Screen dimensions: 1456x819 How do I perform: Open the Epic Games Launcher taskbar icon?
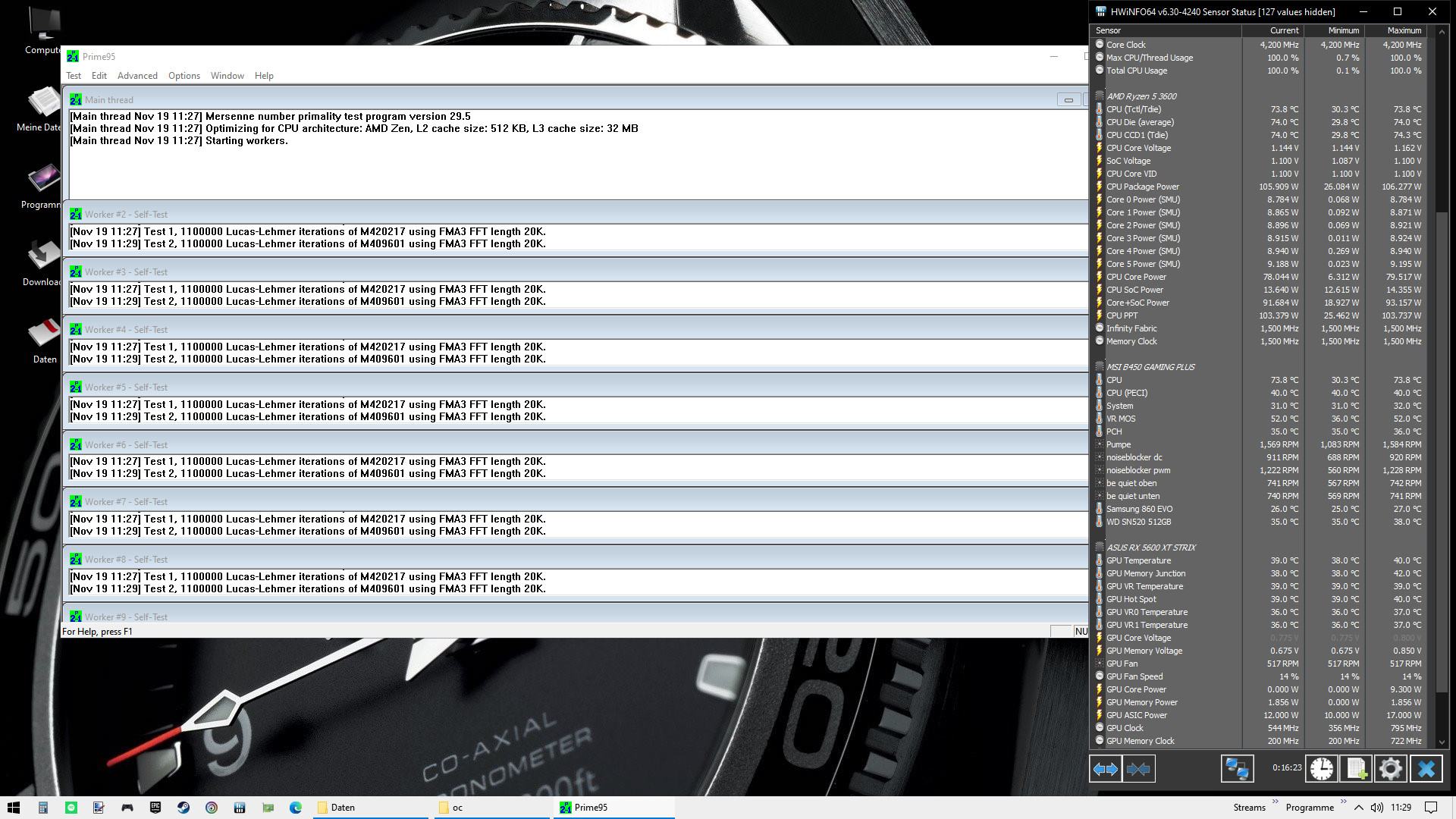click(155, 808)
